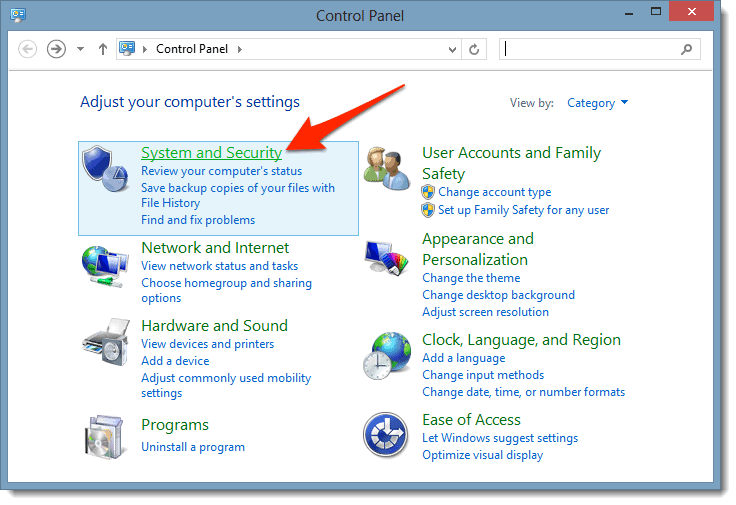Click the search magnifier icon

click(687, 49)
